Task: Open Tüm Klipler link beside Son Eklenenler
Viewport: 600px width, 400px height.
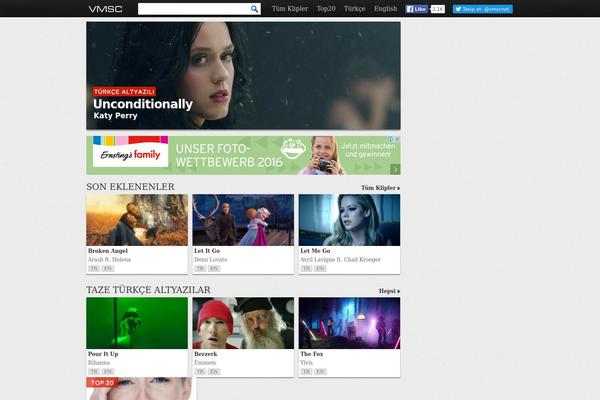Action: (x=380, y=188)
